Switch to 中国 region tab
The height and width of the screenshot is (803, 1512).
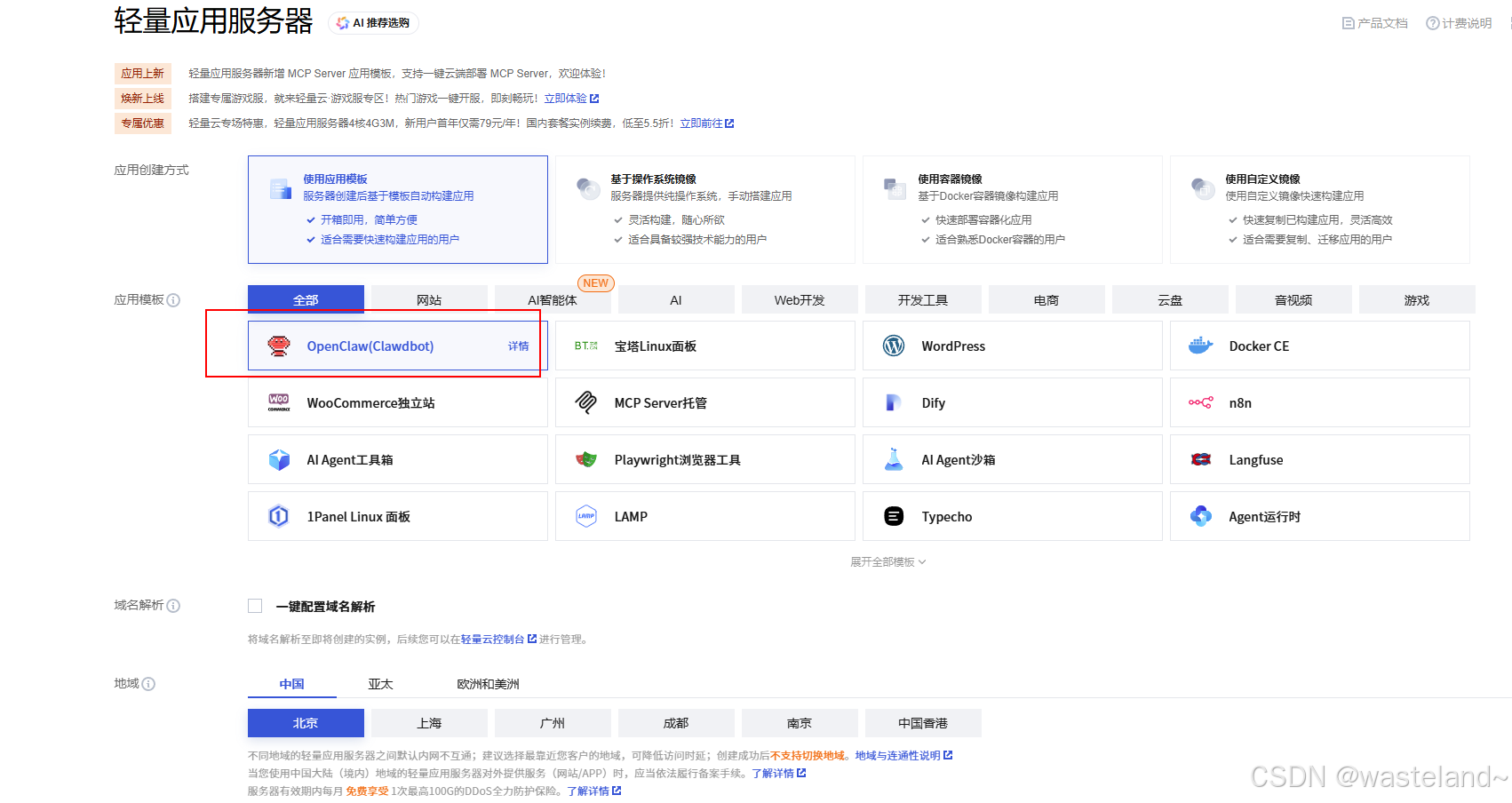pos(292,684)
